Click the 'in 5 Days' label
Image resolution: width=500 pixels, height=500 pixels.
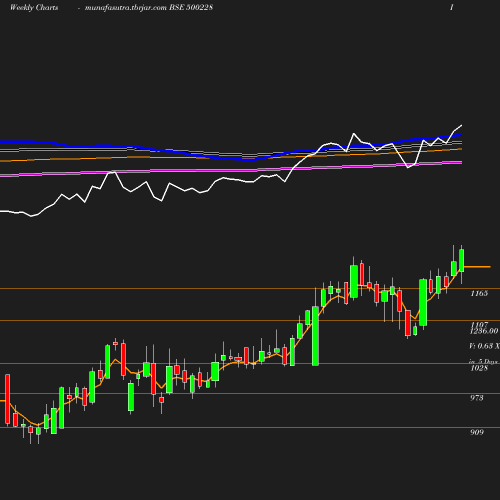[x=483, y=361]
